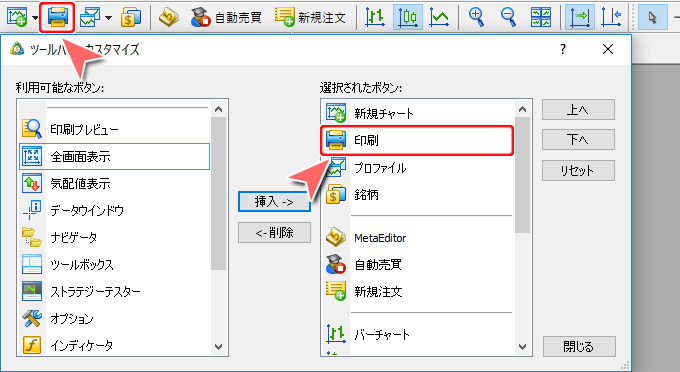Zoom out the chart
680x372 pixels.
pyautogui.click(x=508, y=17)
